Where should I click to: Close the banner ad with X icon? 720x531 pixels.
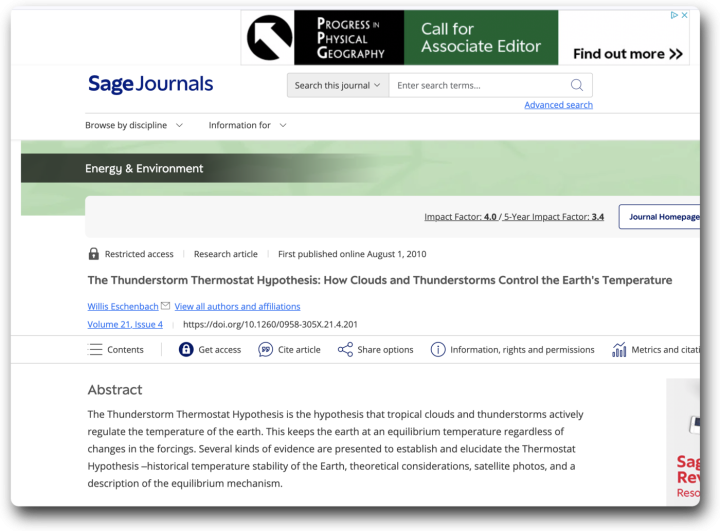pos(684,15)
